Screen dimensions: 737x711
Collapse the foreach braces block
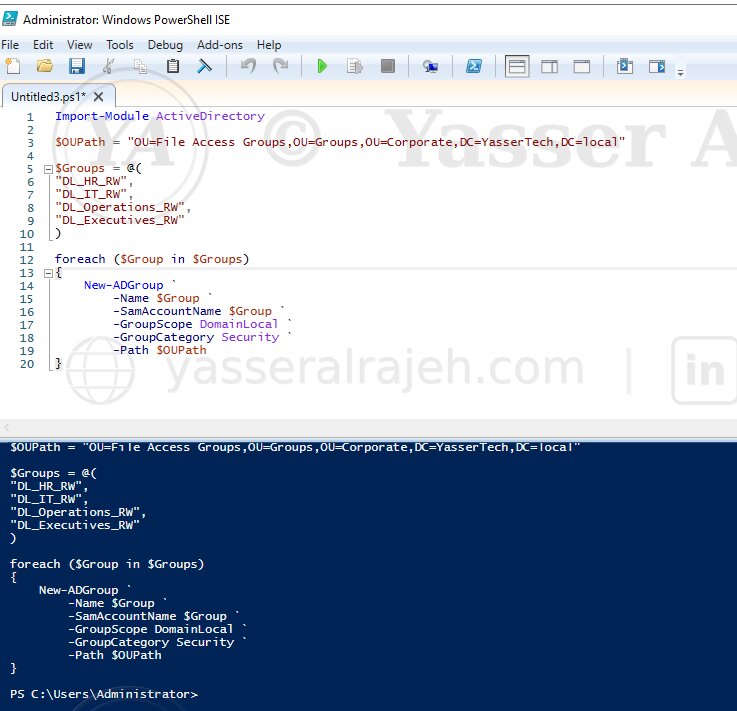click(48, 273)
